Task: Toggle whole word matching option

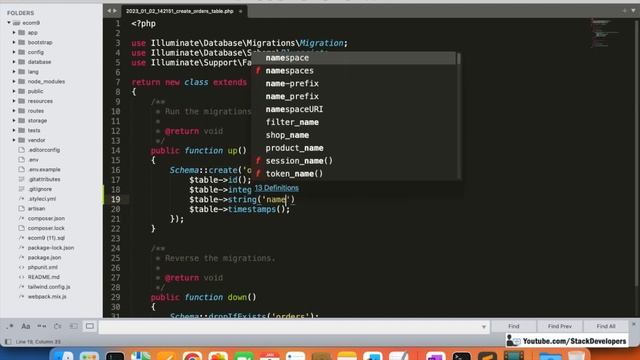Action: [x=42, y=326]
